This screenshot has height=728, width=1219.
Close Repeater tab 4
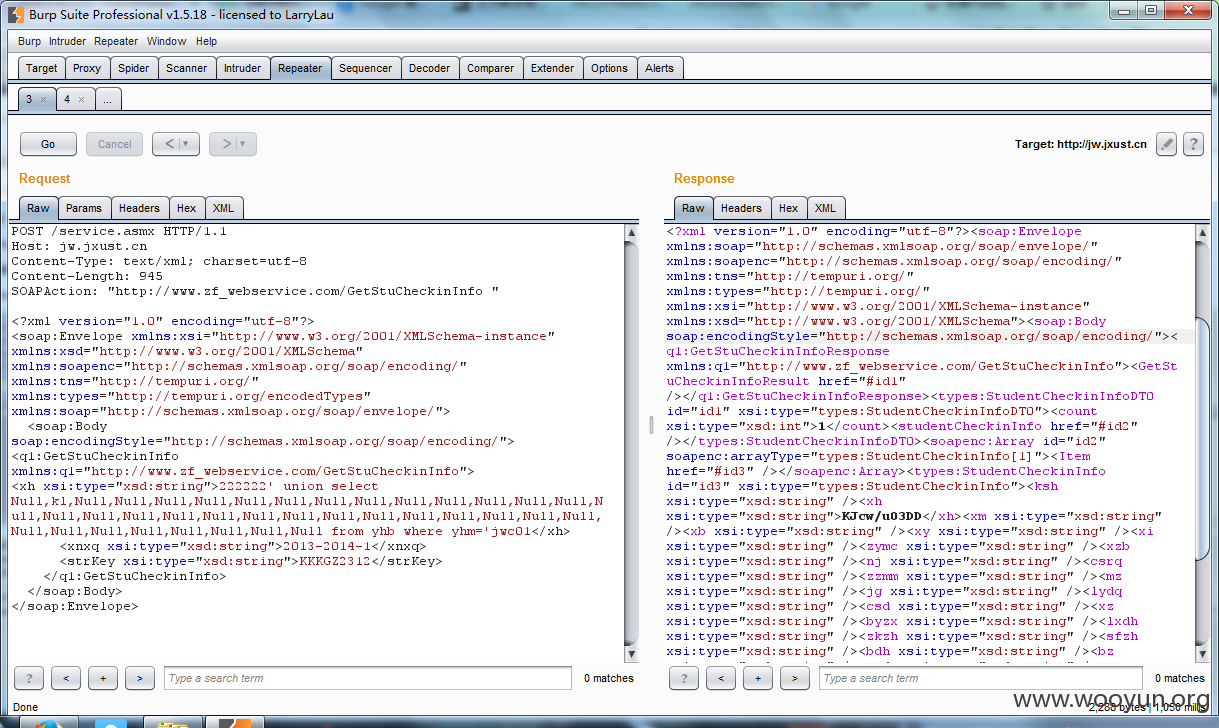click(x=81, y=99)
